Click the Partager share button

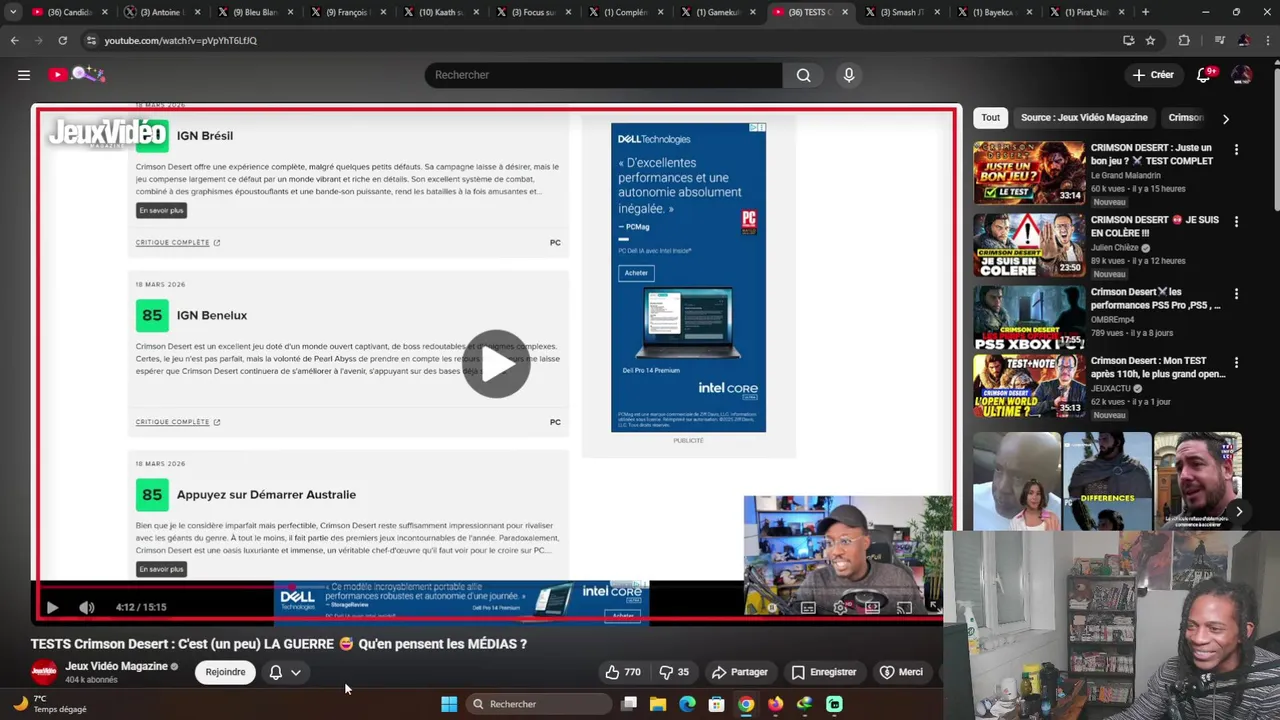click(x=740, y=672)
